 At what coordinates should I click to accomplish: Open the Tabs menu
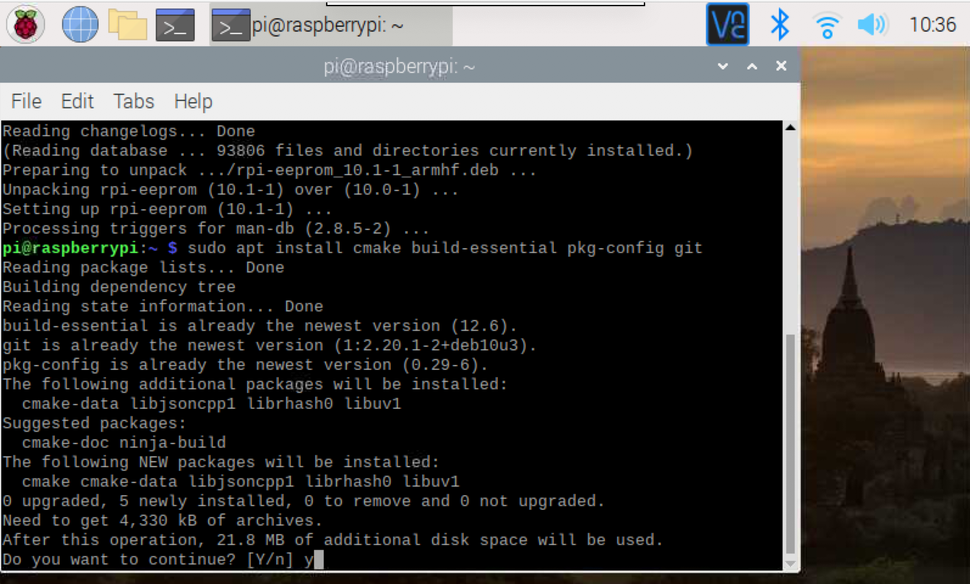tap(133, 101)
